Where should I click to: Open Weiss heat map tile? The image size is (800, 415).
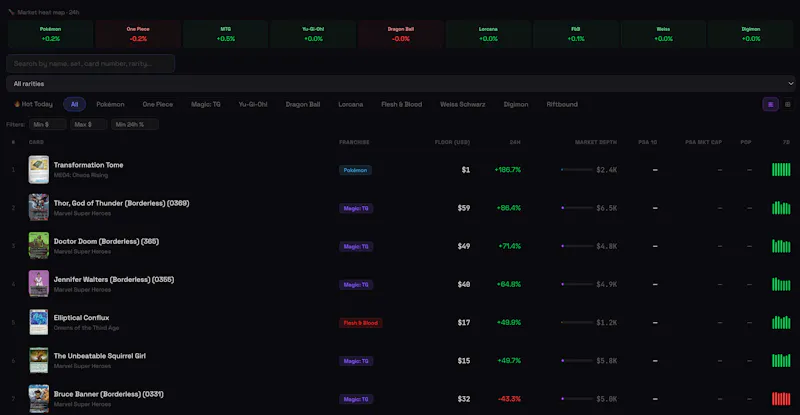pyautogui.click(x=663, y=34)
